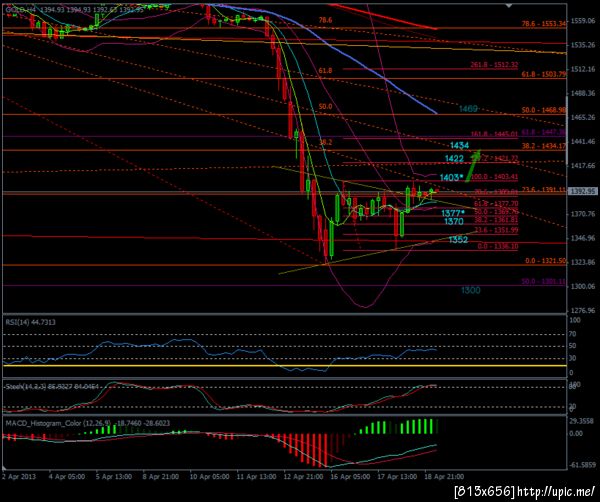
Task: Click the cyan '1422' target annotation
Action: pyautogui.click(x=454, y=158)
